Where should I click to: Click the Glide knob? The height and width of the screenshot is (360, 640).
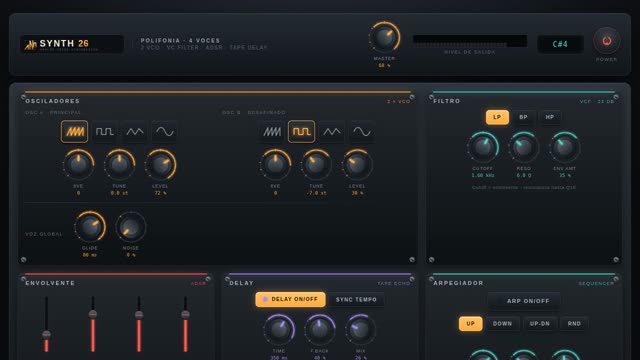(90, 227)
